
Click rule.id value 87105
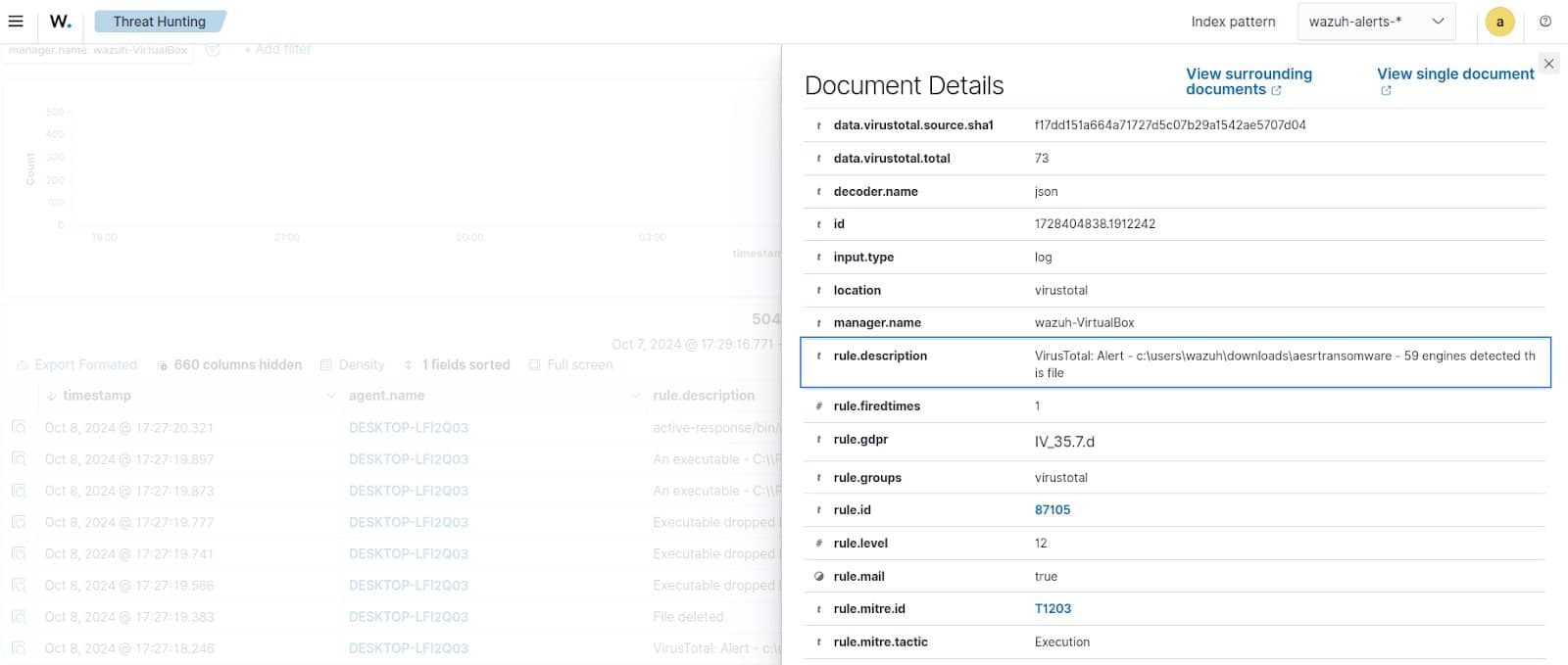click(x=1052, y=510)
